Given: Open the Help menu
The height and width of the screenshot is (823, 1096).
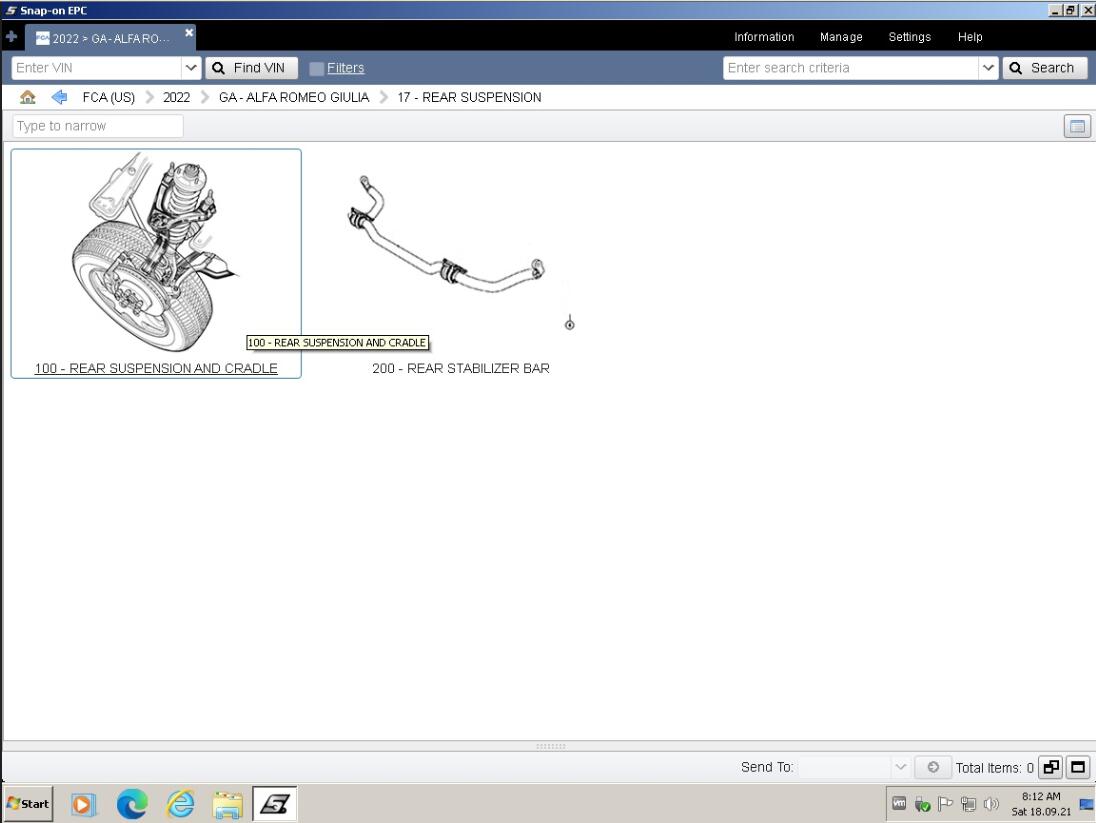Looking at the screenshot, I should [x=969, y=37].
